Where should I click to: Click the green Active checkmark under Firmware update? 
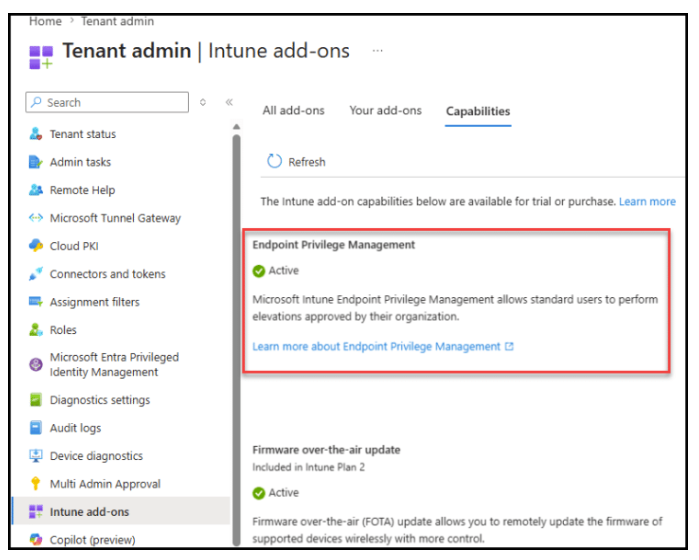tap(259, 493)
